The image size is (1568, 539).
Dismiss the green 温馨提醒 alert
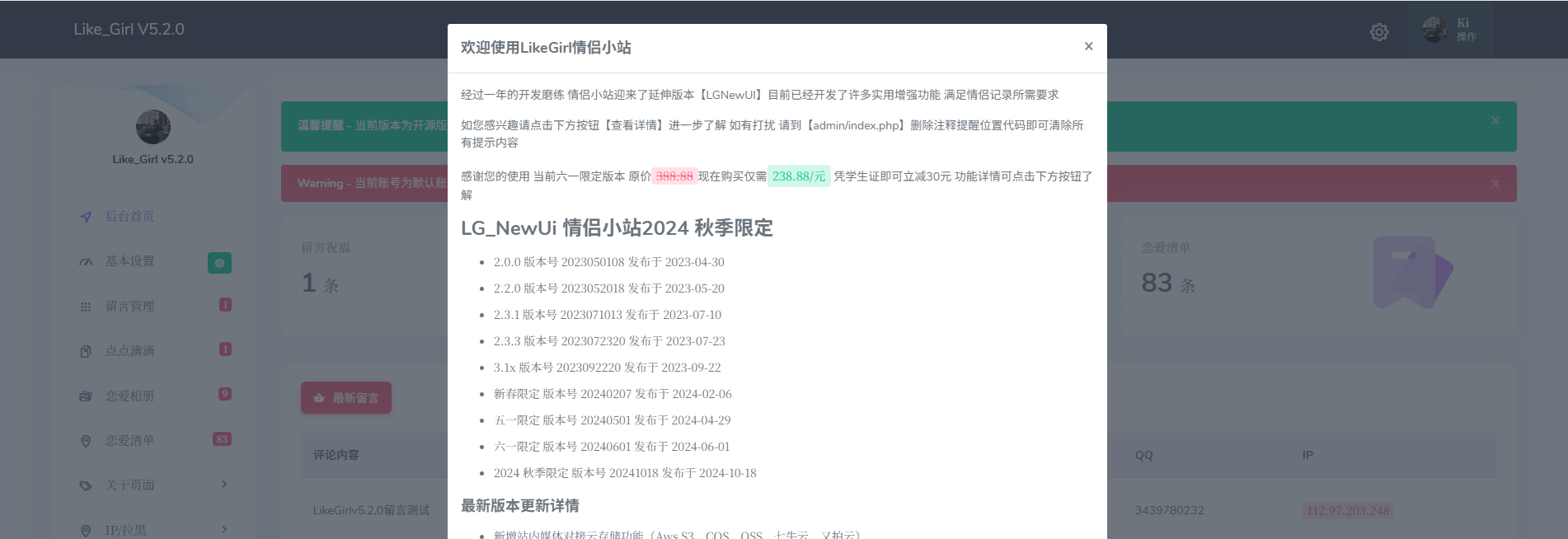[1495, 121]
